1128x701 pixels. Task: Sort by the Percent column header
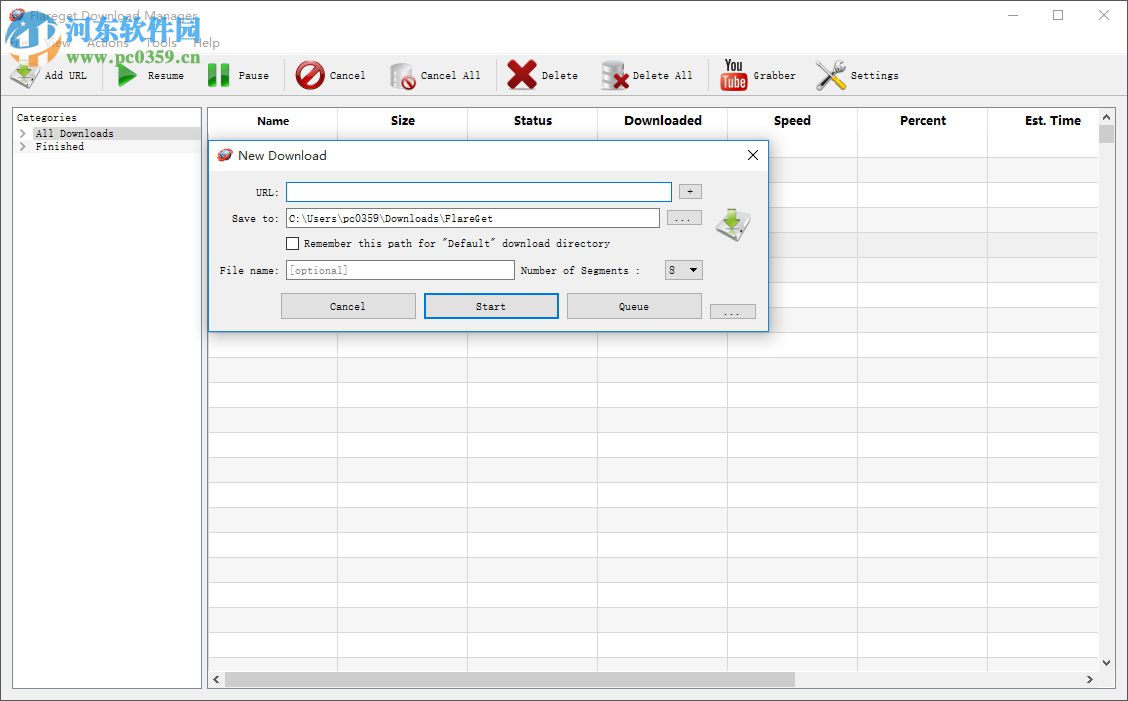[x=923, y=121]
